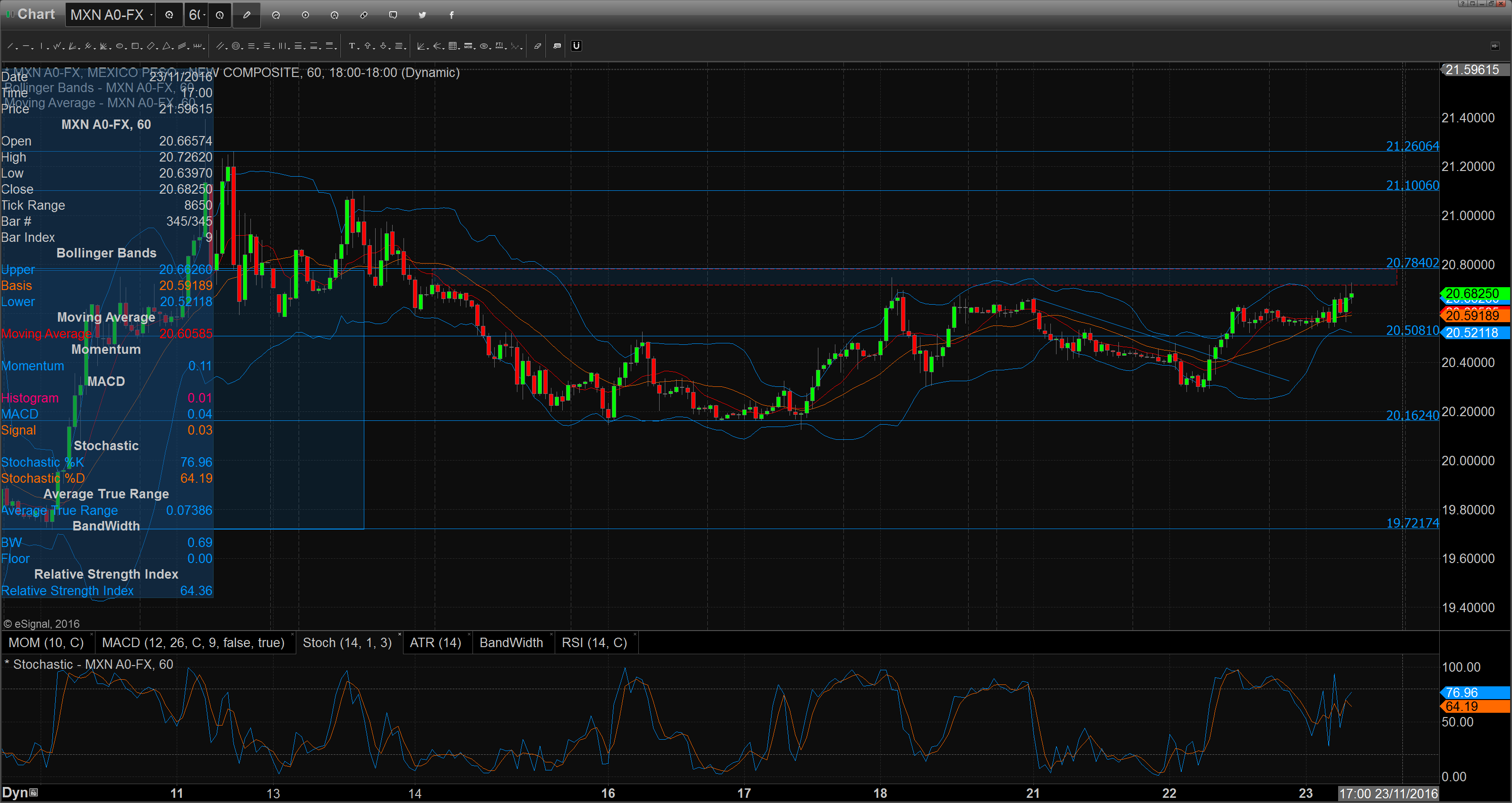Screen dimensions: 1512x803
Task: Click the chat bubble icon in top bar
Action: point(393,15)
